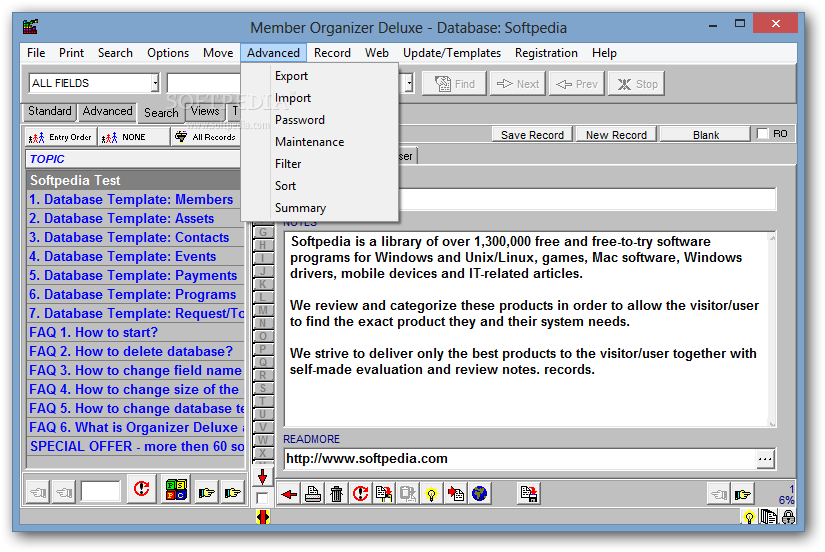Click the light bulb icon in status bar
This screenshot has height=552, width=825.
[749, 517]
